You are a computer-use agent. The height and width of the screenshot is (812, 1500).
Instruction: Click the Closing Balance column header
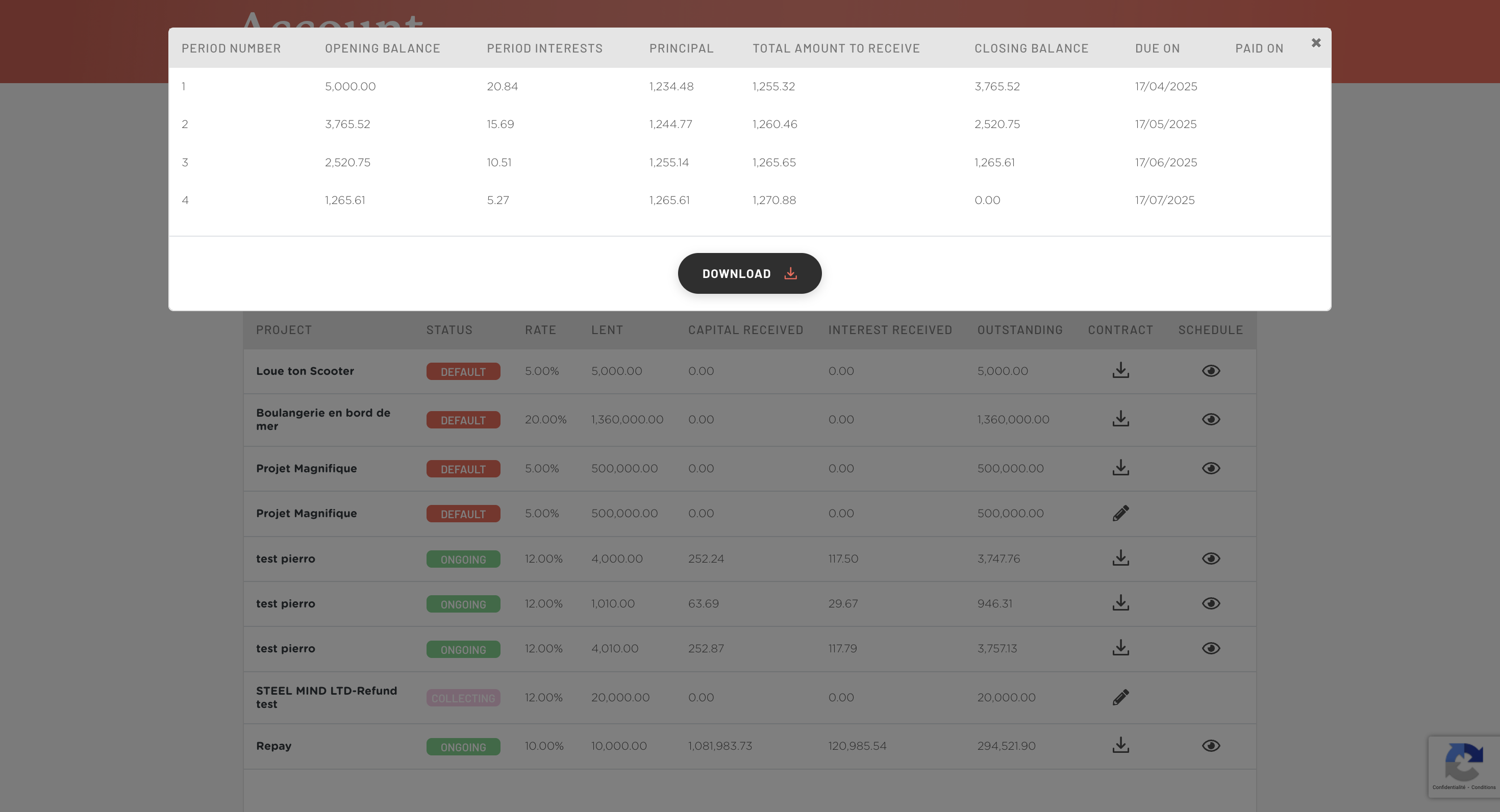(x=1031, y=48)
